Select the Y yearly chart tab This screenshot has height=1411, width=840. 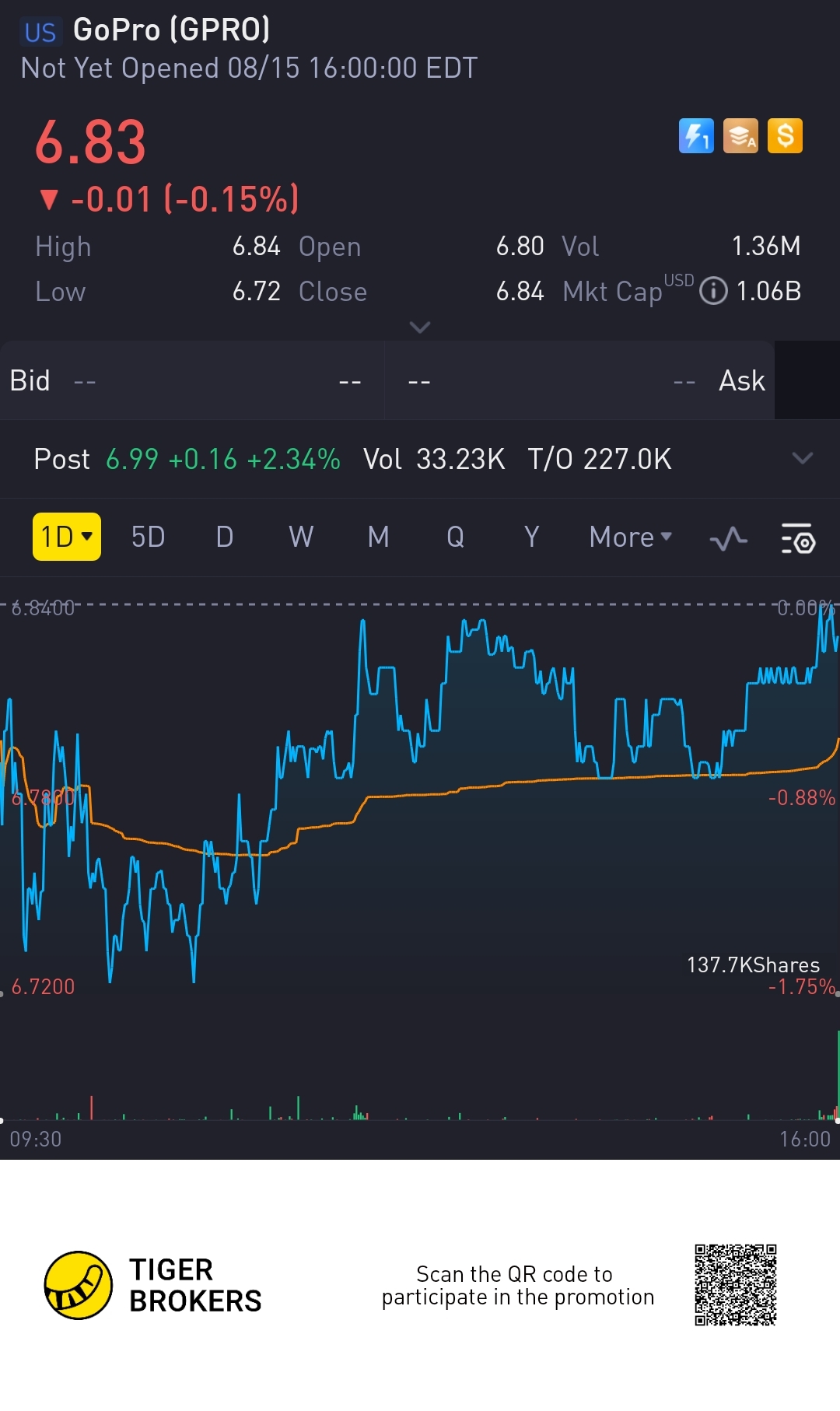[x=531, y=537]
